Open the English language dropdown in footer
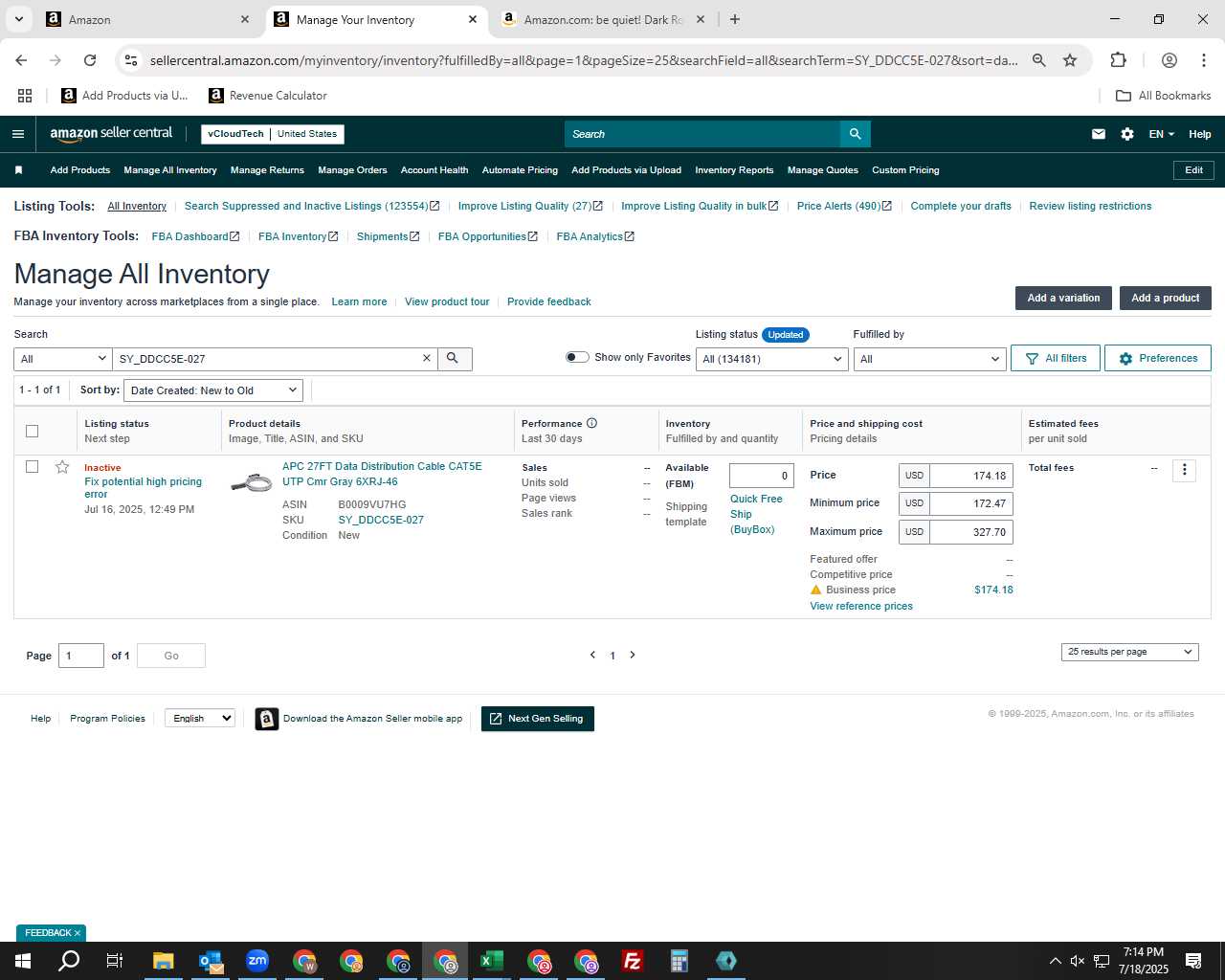1225x980 pixels. (200, 718)
